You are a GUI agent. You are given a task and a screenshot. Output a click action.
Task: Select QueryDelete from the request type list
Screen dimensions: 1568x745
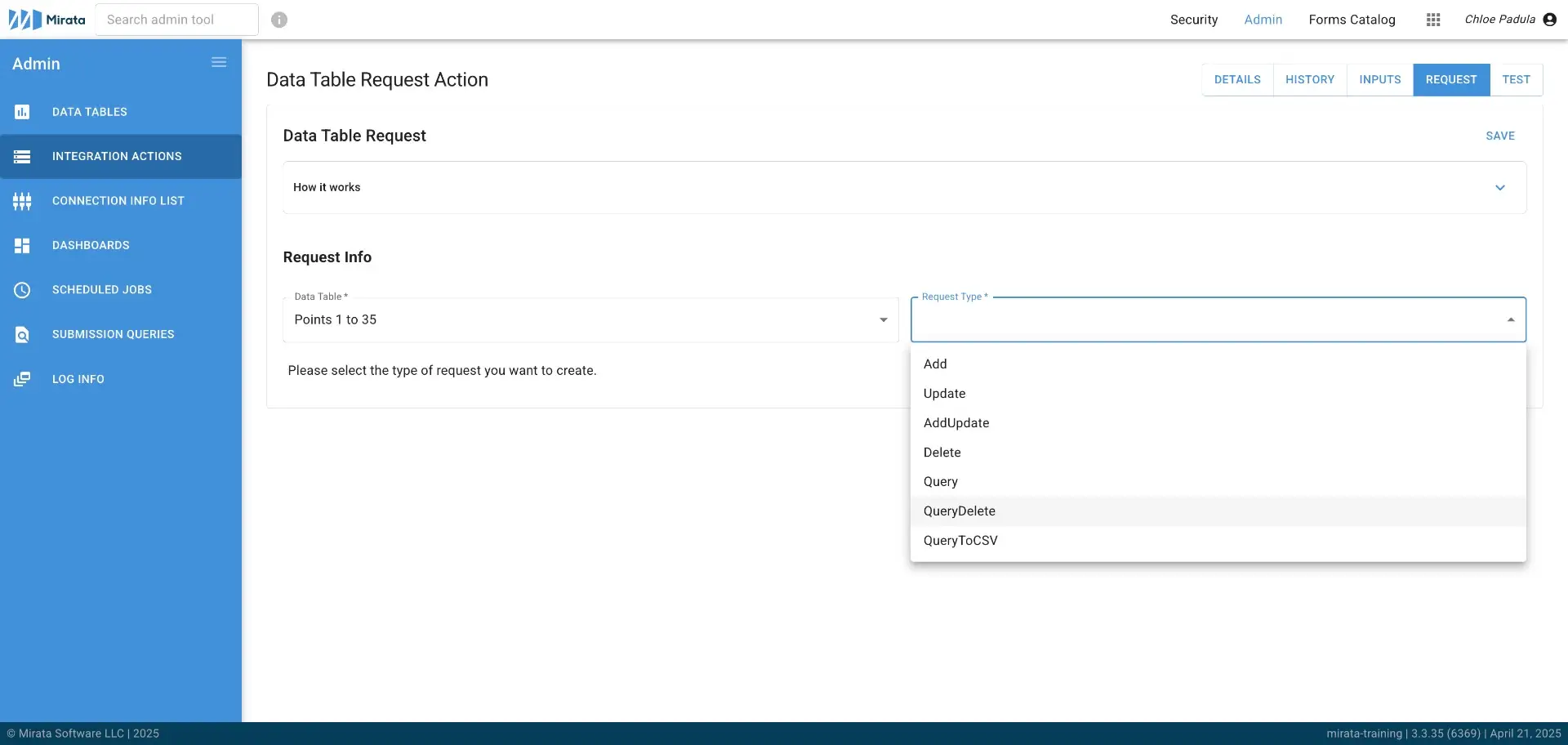960,511
